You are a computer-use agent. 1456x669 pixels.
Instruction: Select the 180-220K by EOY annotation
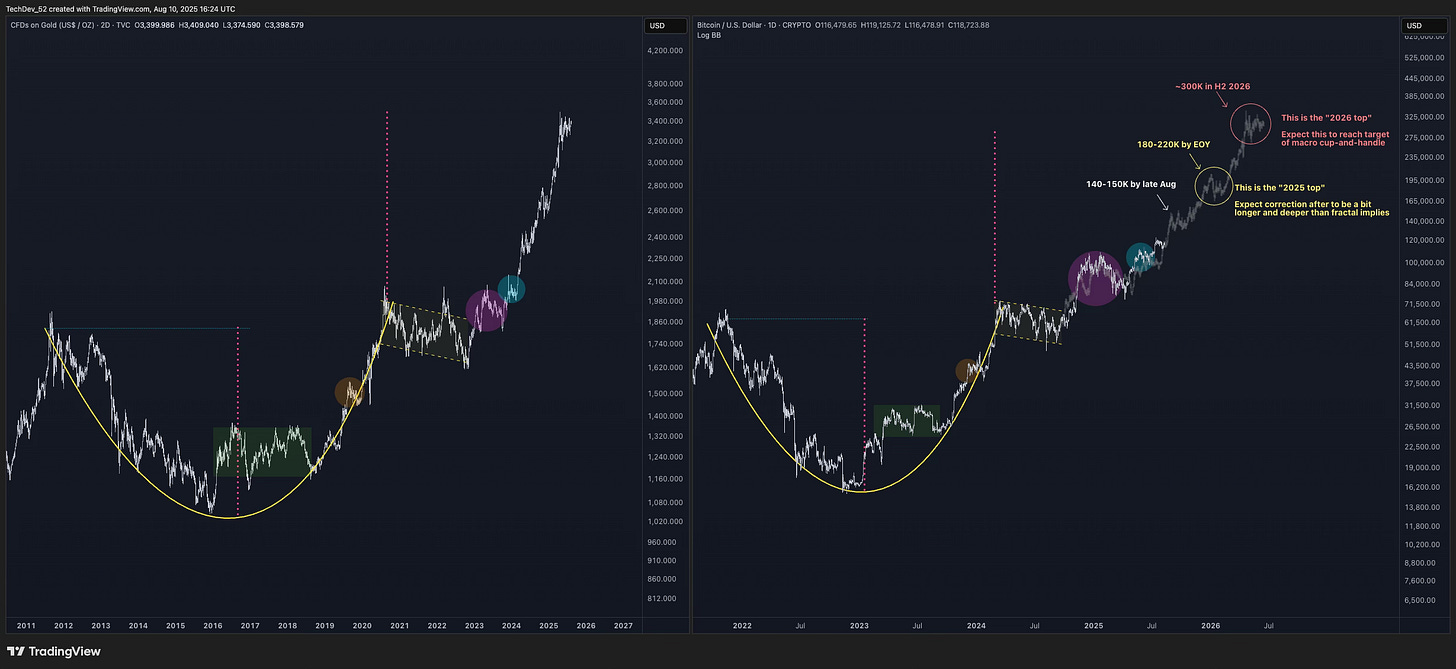(x=1174, y=144)
